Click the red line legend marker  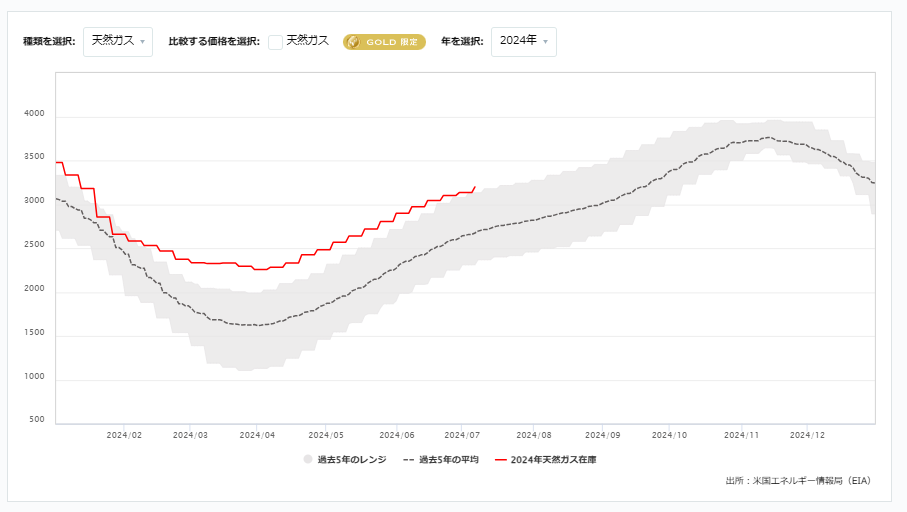pyautogui.click(x=501, y=460)
